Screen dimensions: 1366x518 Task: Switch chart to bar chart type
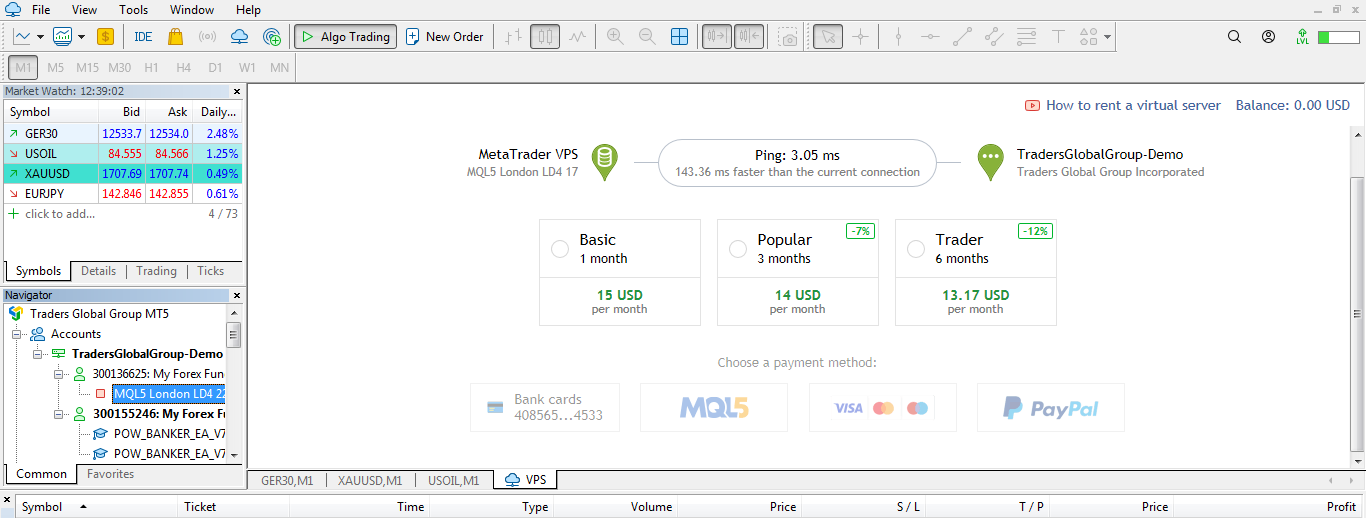tap(514, 37)
